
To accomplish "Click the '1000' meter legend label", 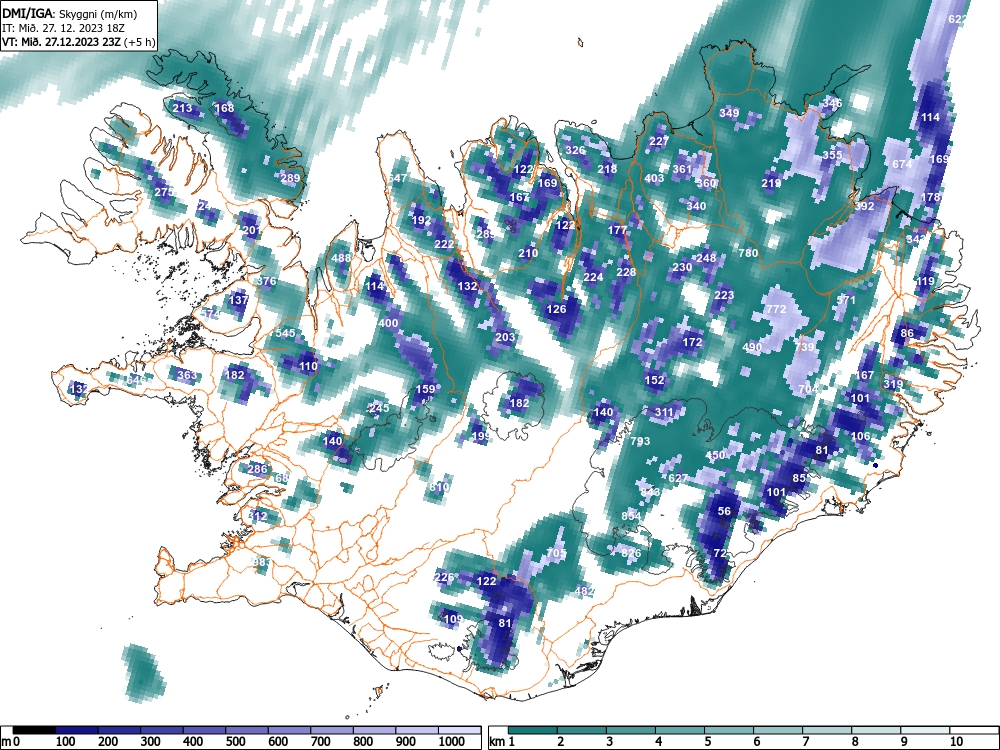I will coord(452,742).
